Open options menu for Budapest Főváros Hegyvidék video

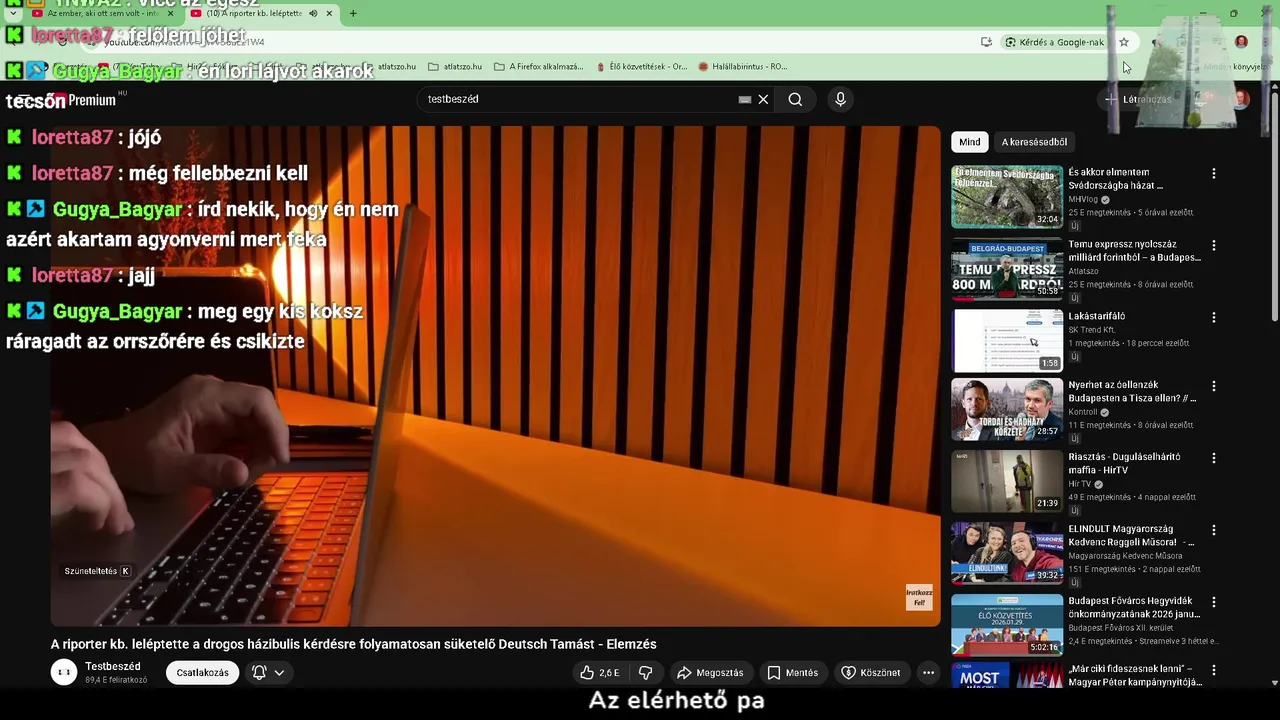[1214, 602]
